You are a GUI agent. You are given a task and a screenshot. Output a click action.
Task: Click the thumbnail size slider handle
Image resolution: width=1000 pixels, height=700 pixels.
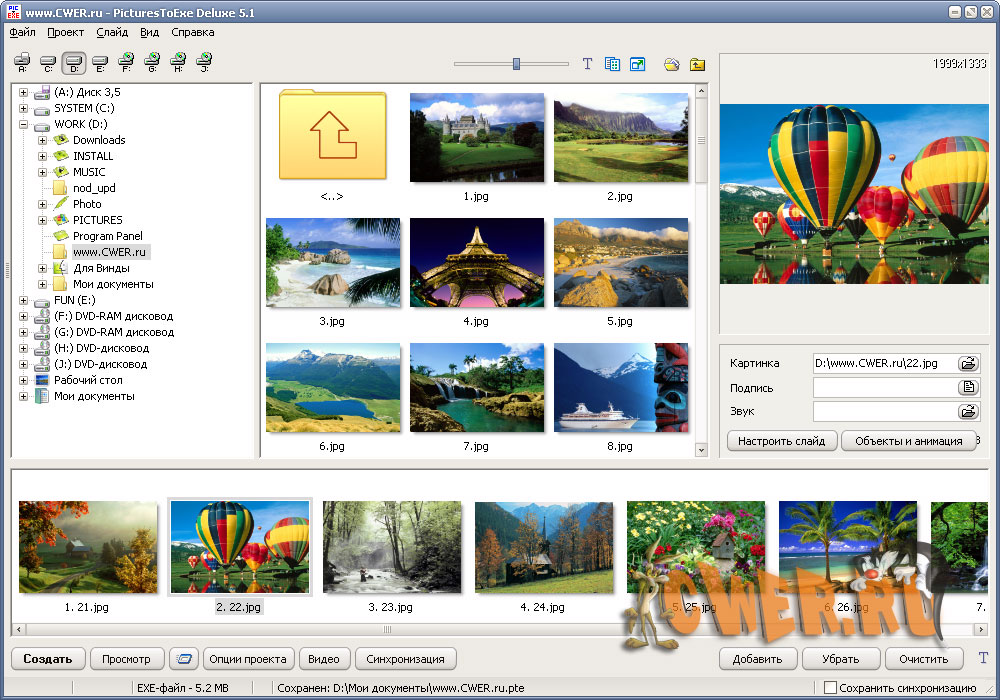(516, 64)
